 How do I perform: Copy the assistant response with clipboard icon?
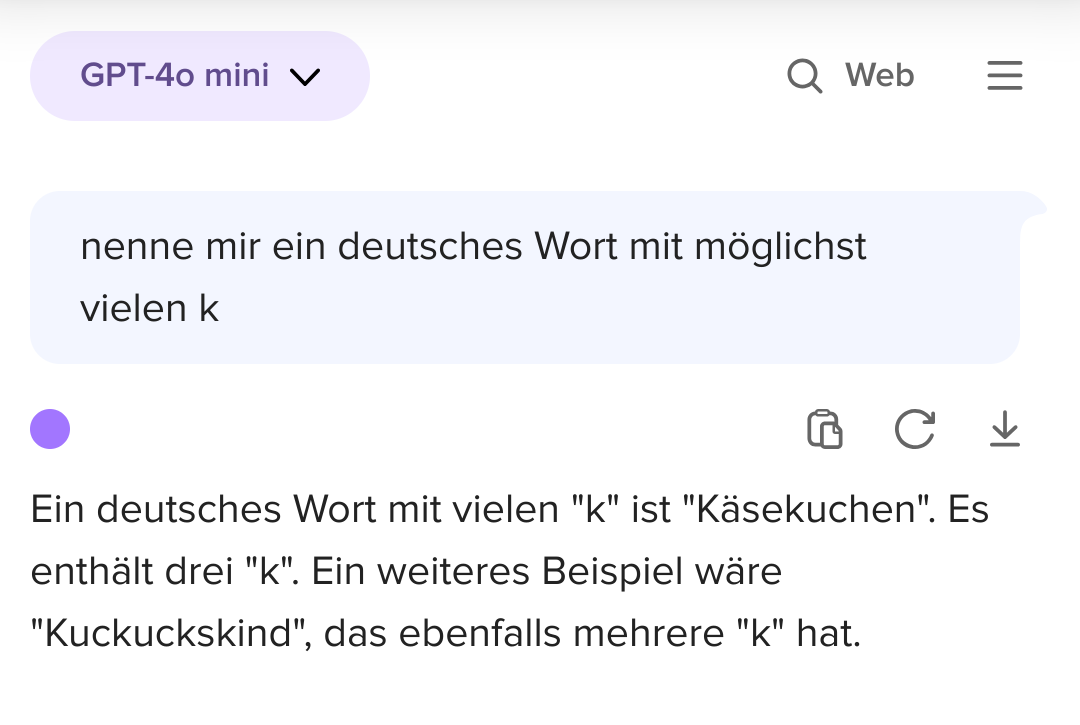coord(824,429)
